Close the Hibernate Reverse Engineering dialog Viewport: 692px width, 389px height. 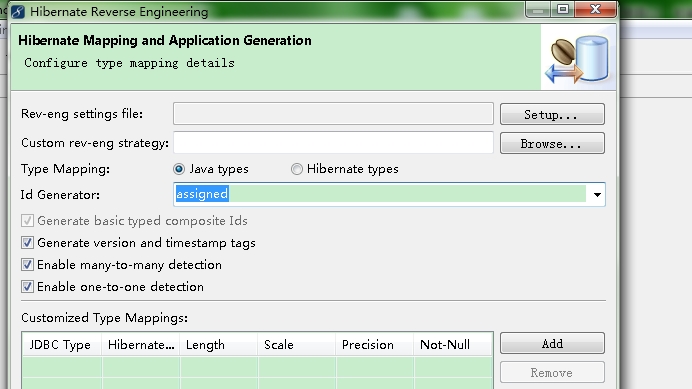pos(595,10)
